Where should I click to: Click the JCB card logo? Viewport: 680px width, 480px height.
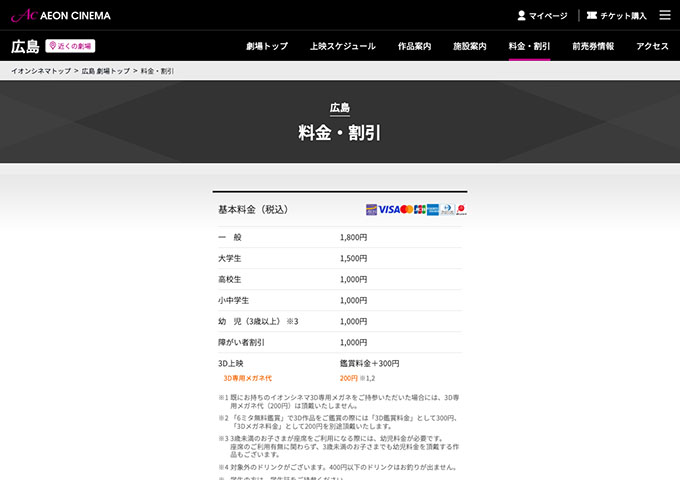coord(420,209)
